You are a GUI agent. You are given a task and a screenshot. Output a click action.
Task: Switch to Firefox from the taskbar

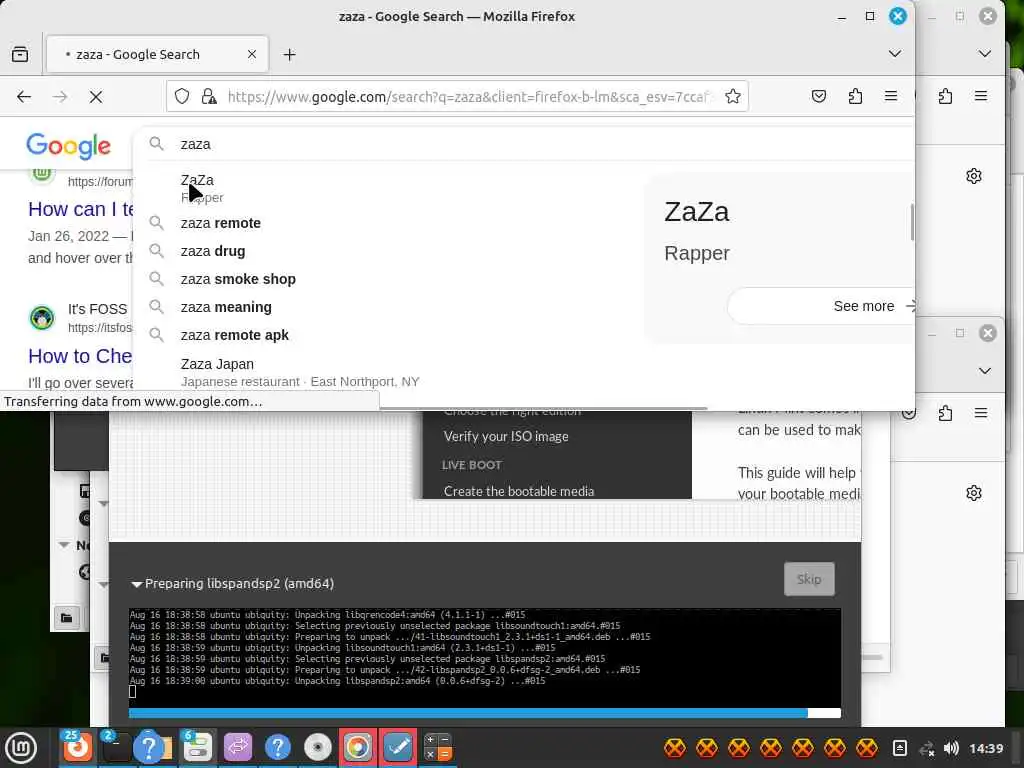pos(77,748)
